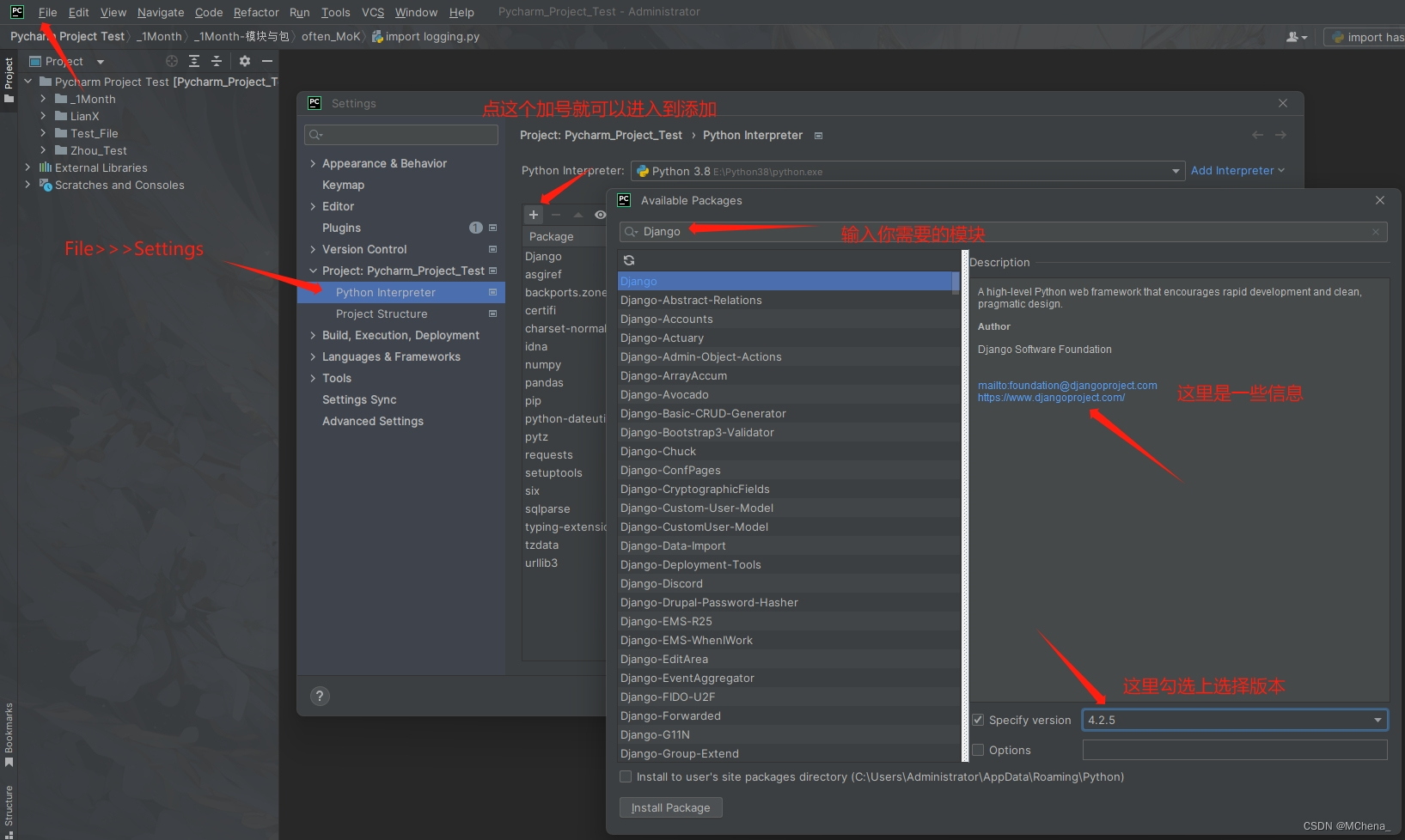This screenshot has width=1405, height=840.
Task: Open the Refactor menu
Action: pyautogui.click(x=256, y=12)
